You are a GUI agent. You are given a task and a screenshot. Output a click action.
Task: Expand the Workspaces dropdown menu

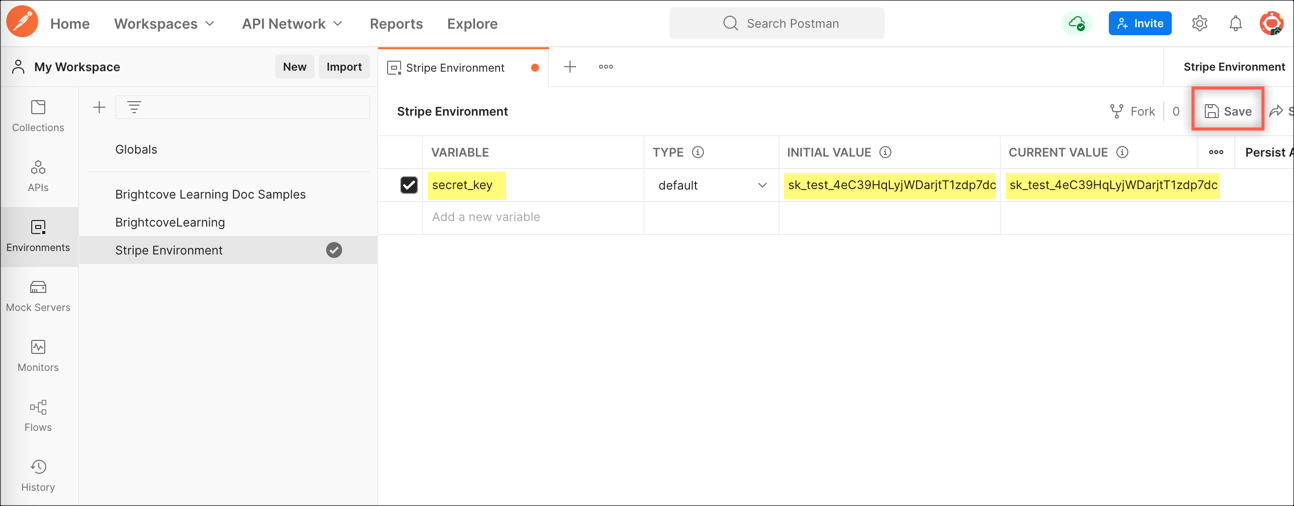[x=164, y=23]
